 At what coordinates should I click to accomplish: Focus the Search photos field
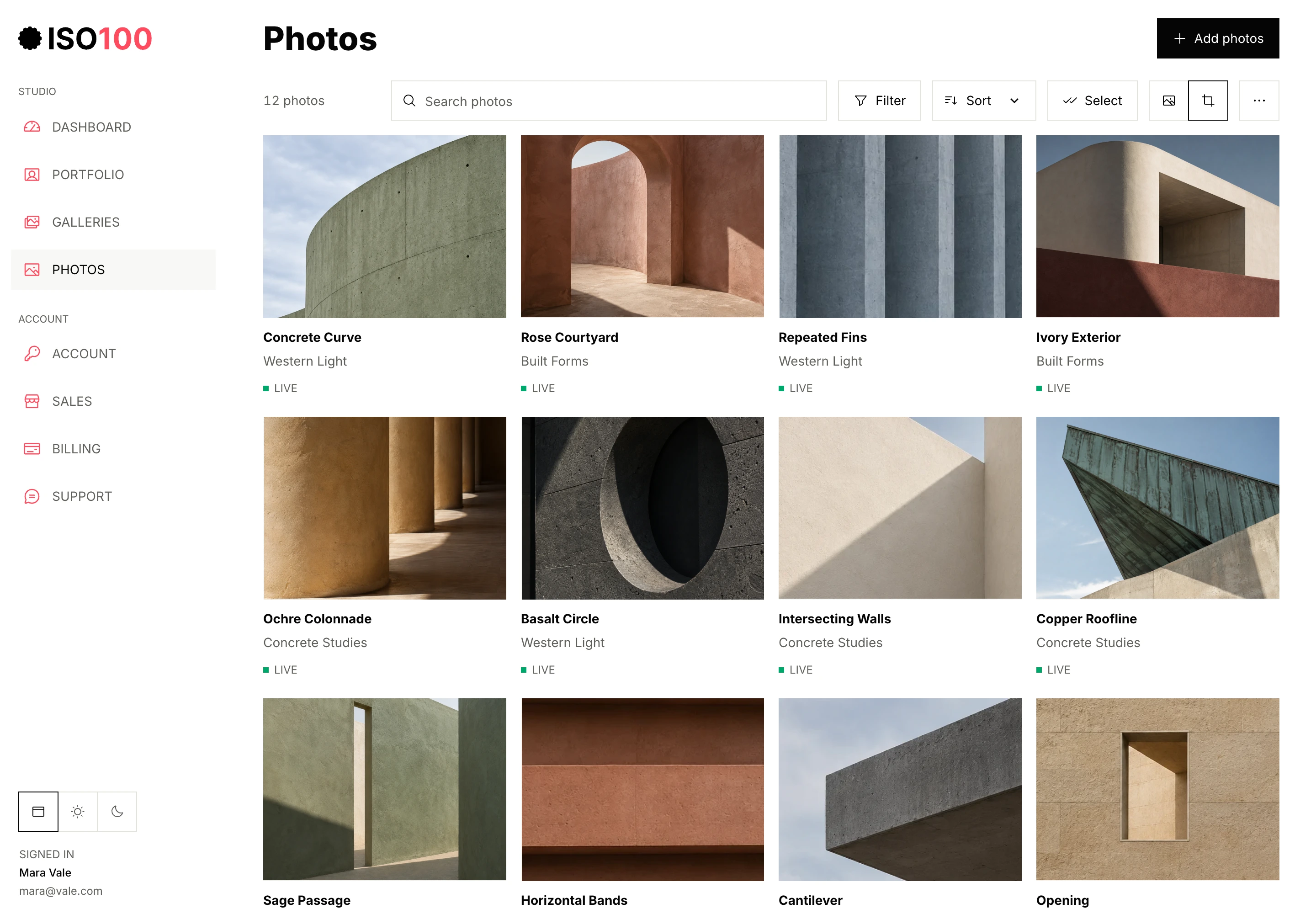point(609,101)
